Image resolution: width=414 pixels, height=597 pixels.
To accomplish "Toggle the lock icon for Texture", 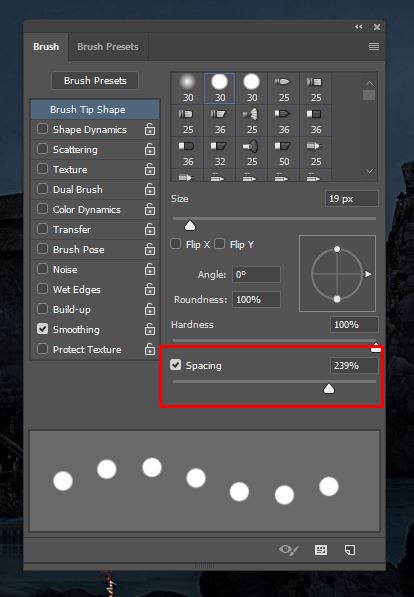I will pyautogui.click(x=150, y=169).
